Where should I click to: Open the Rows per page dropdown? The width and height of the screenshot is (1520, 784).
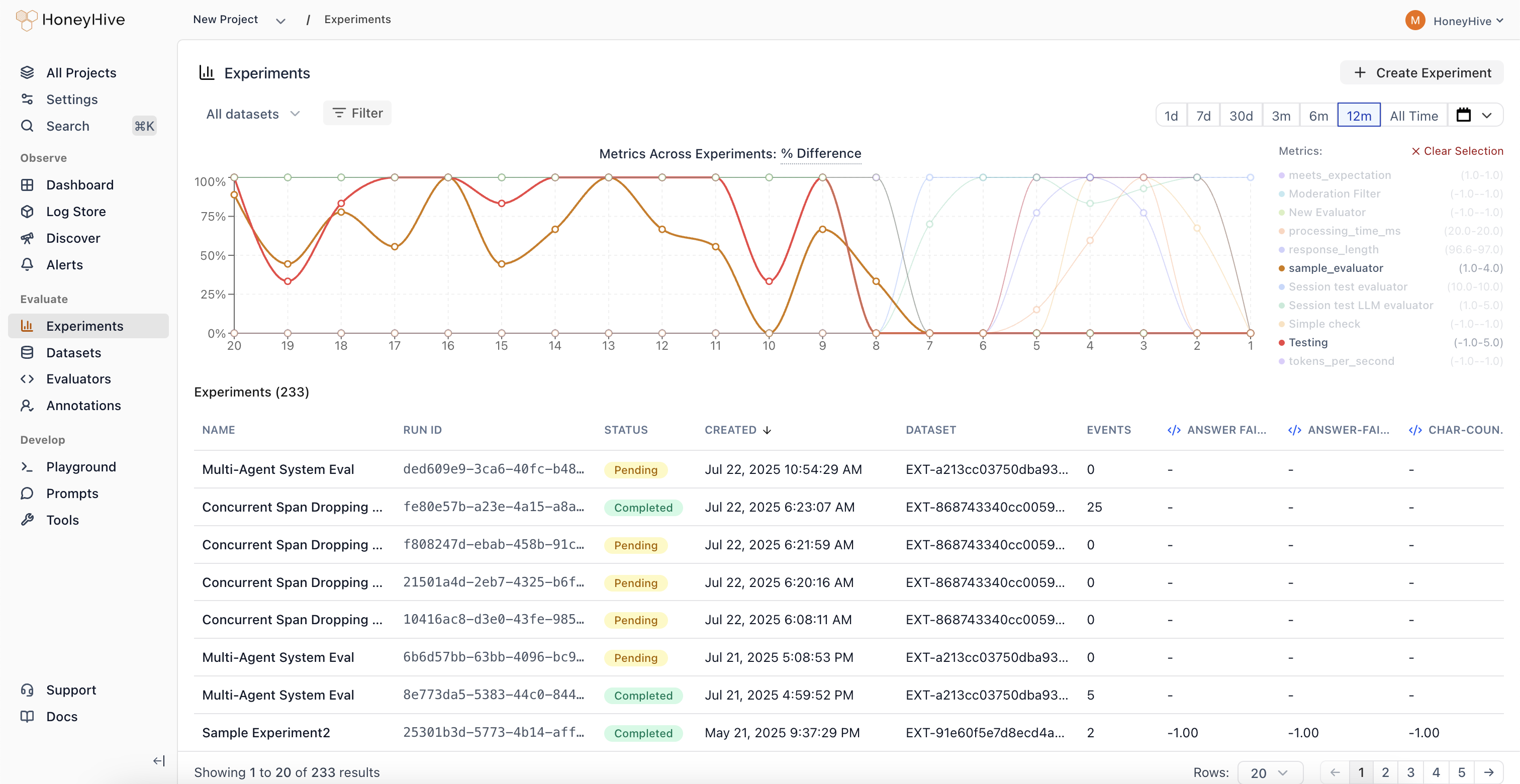(x=1269, y=772)
